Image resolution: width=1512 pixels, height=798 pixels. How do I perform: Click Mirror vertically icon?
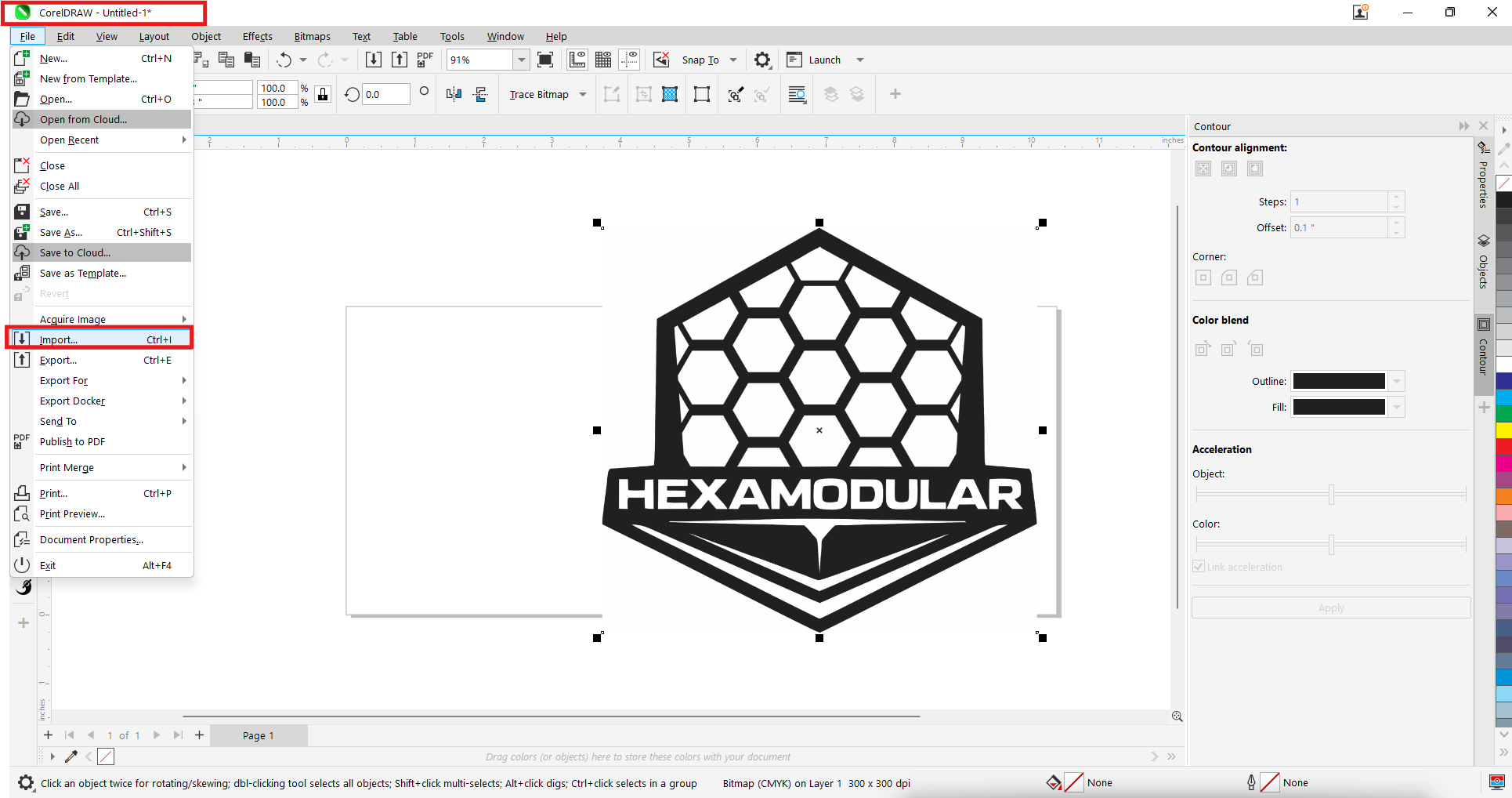(480, 94)
